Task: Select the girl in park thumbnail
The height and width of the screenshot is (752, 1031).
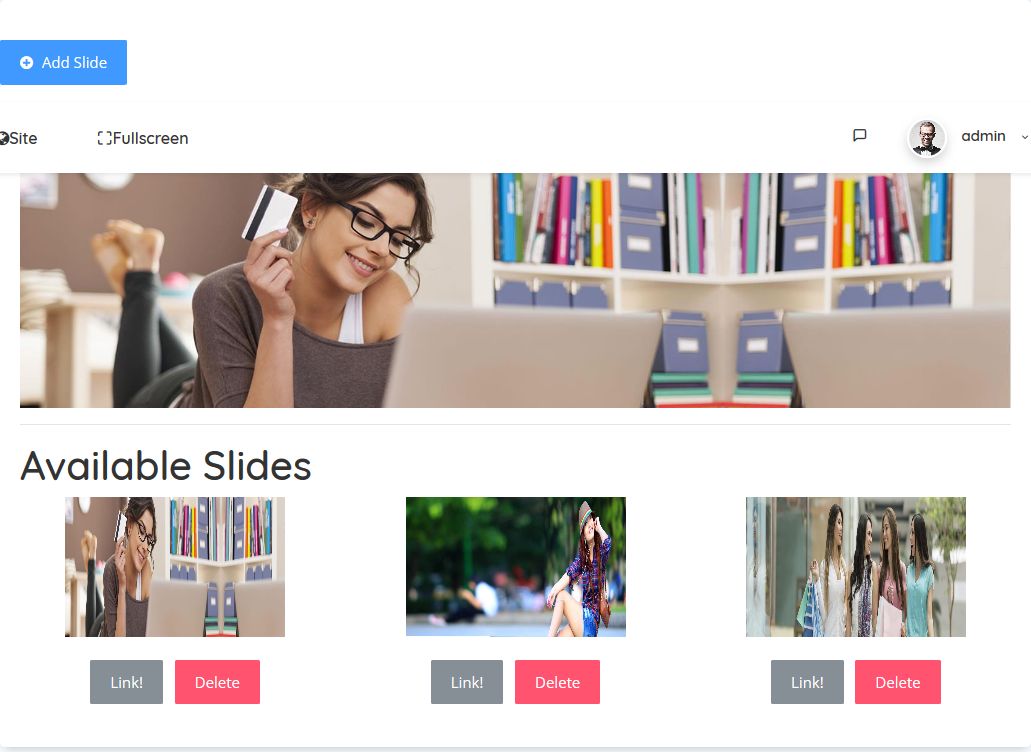Action: point(516,567)
